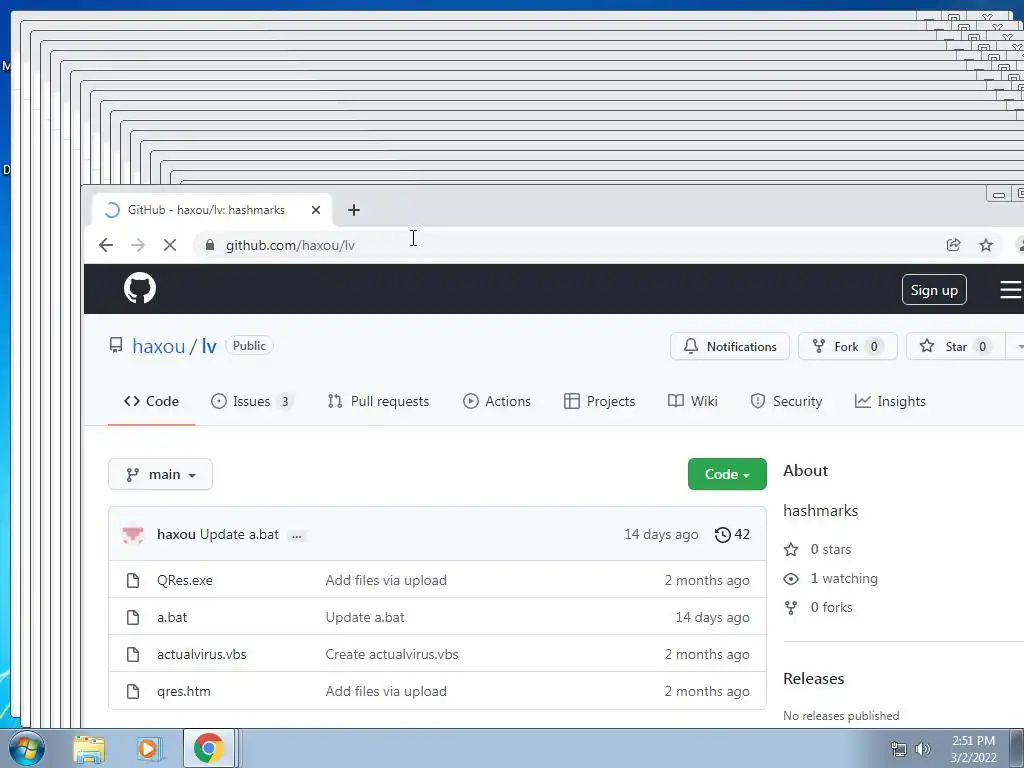The image size is (1024, 768).
Task: Click the Notifications button
Action: click(x=729, y=346)
